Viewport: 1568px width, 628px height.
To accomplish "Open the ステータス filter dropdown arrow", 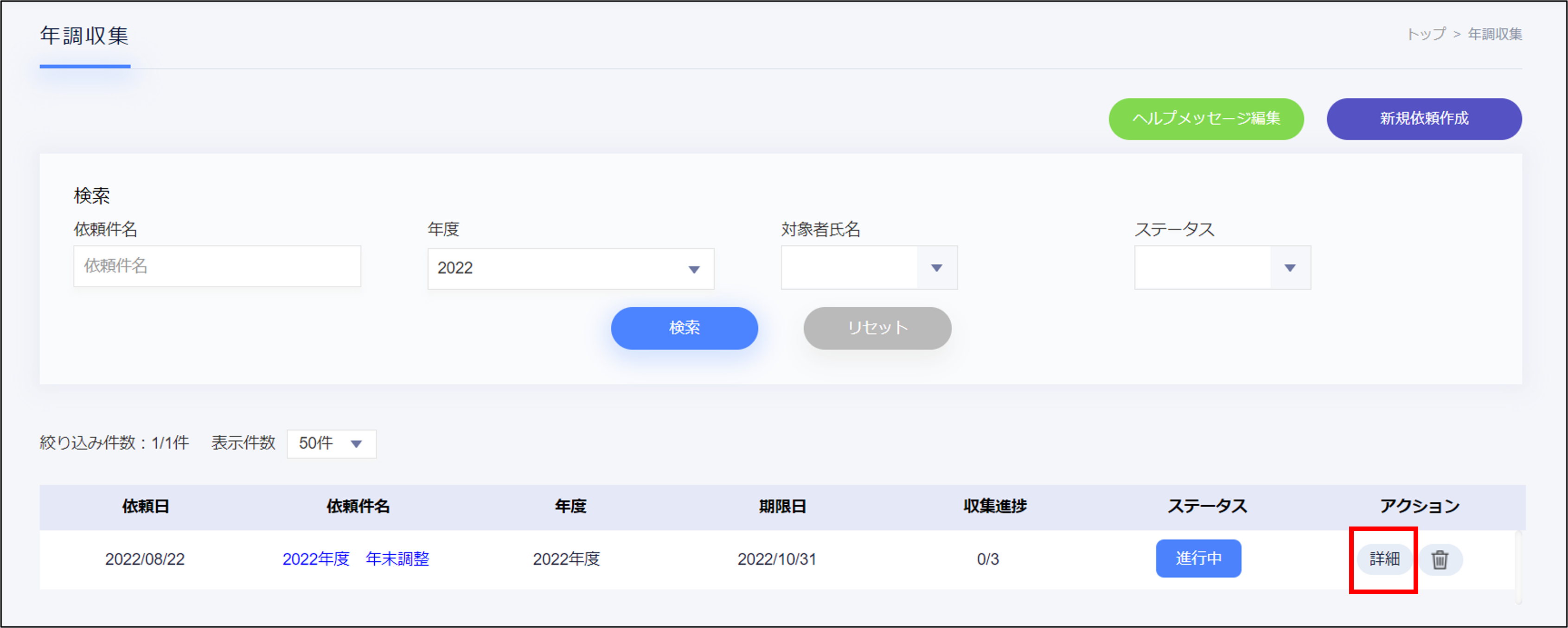I will 1290,268.
